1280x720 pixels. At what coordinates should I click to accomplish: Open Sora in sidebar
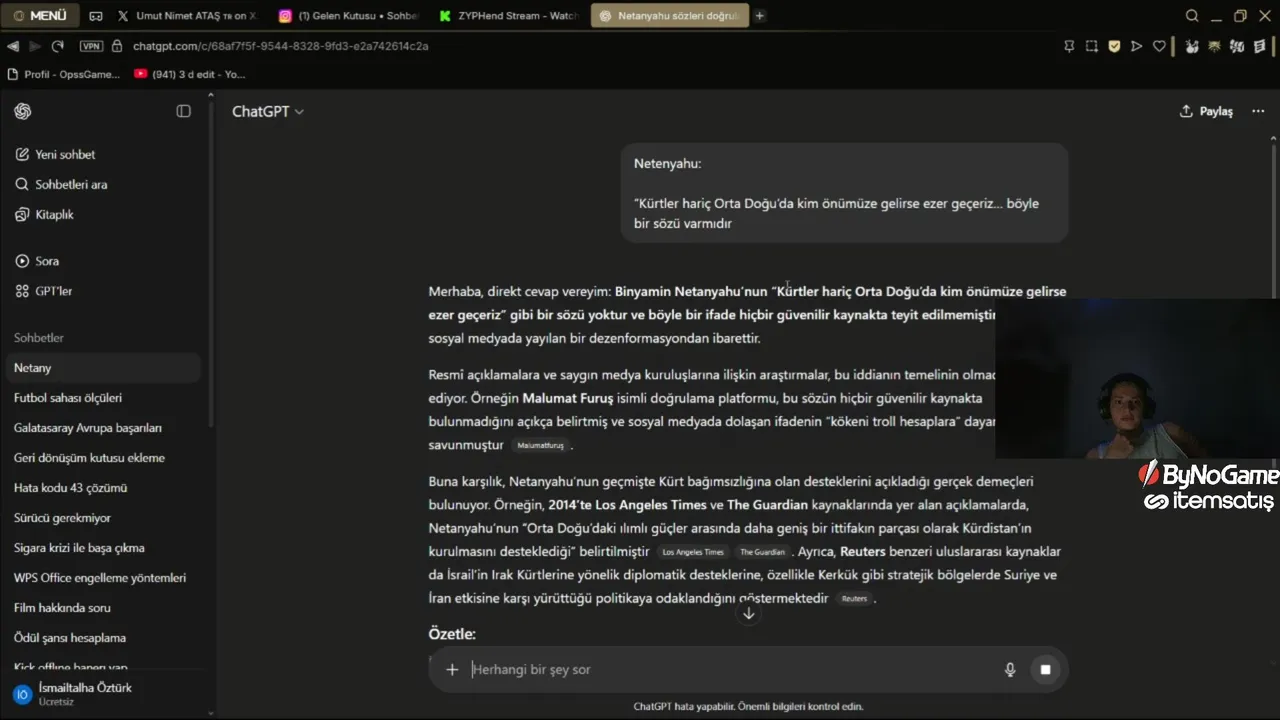click(x=38, y=261)
